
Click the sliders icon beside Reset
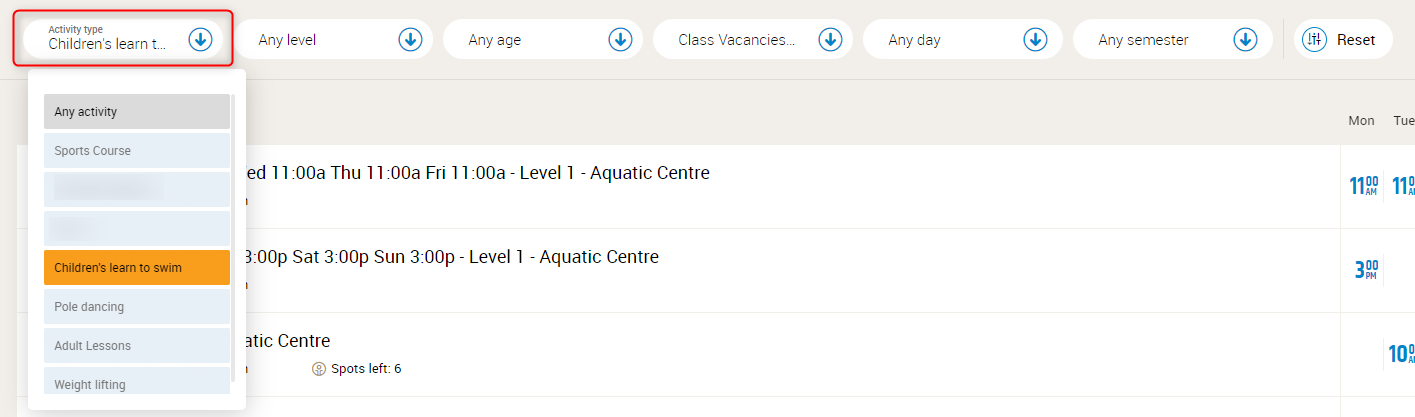[1314, 40]
